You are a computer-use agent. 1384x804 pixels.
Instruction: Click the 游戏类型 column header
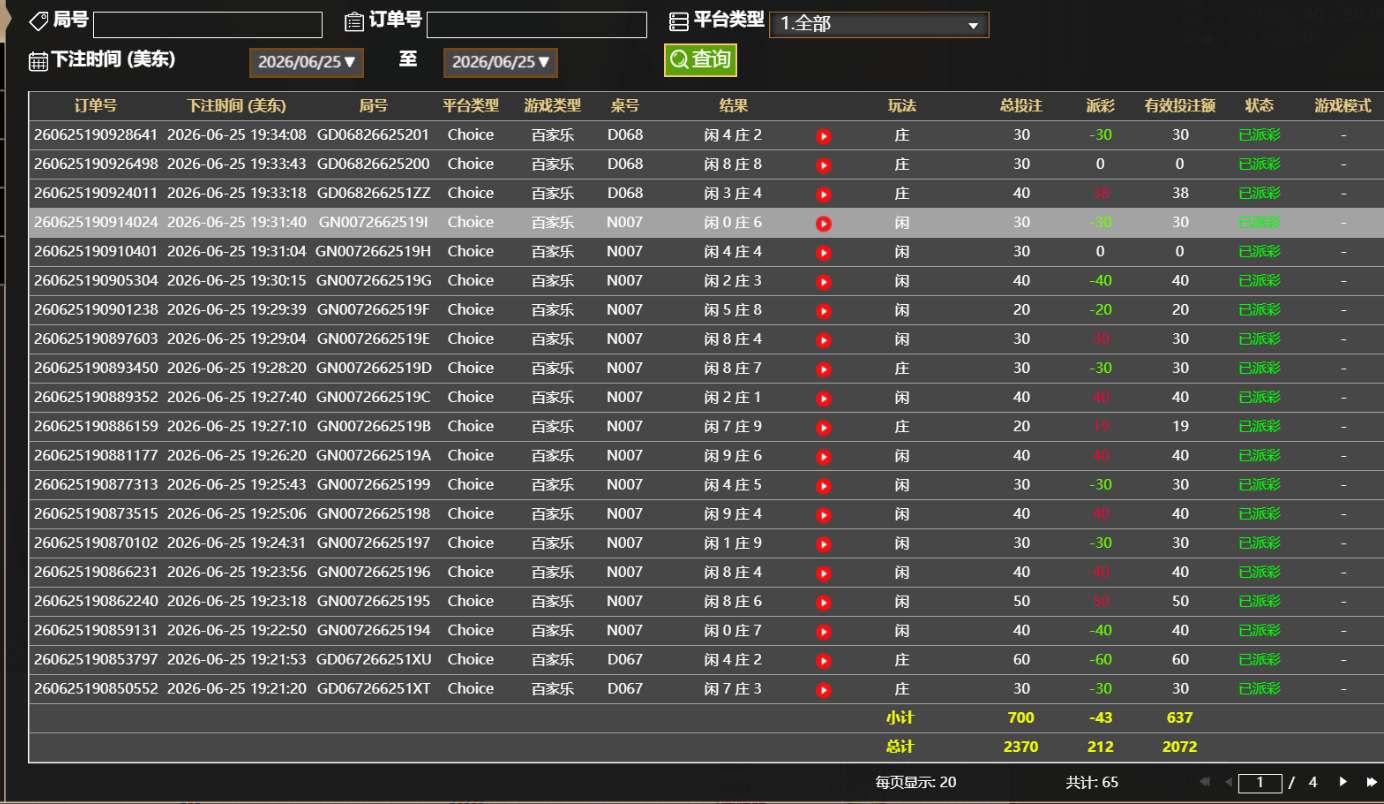[x=552, y=105]
